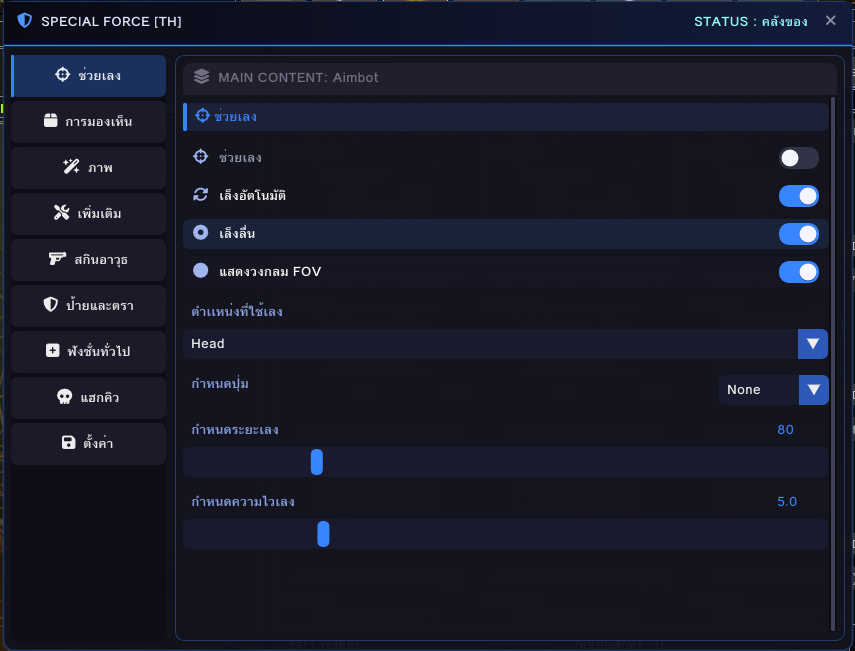Click the เล็งอัตโนมัติ label text
Viewport: 855px width, 651px height.
[252, 195]
